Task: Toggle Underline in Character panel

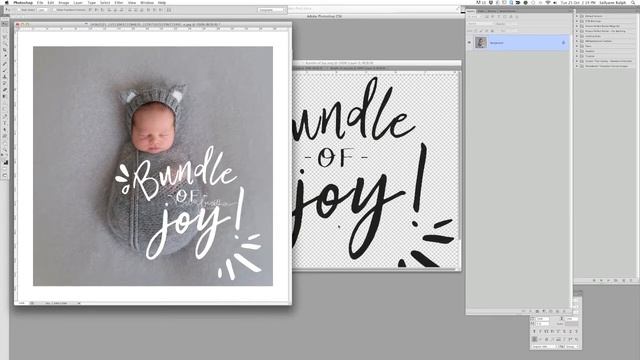Action: (571, 331)
